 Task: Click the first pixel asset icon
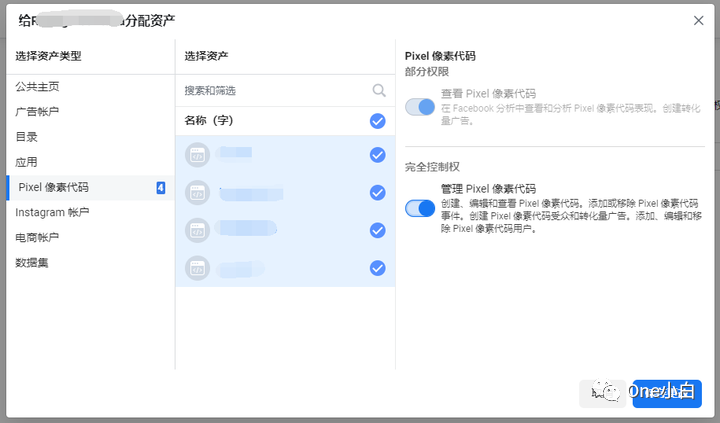(197, 155)
